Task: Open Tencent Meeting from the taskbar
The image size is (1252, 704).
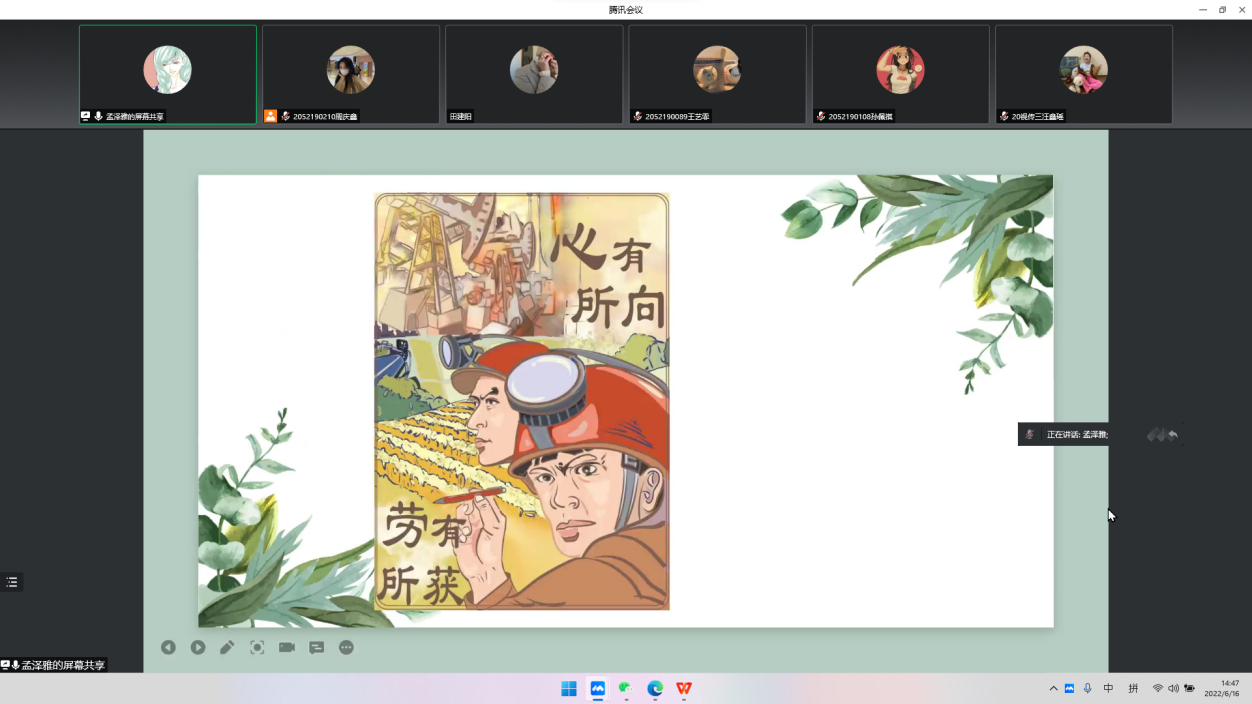Action: click(598, 688)
